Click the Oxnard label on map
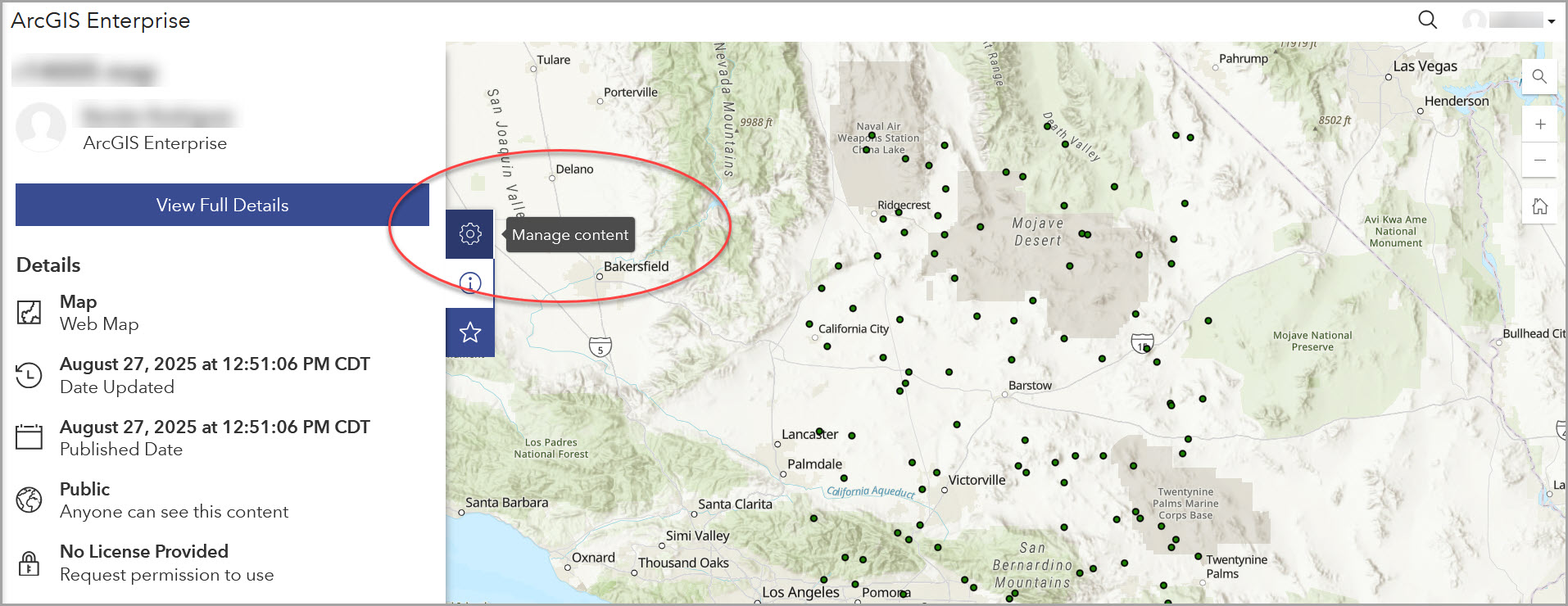The height and width of the screenshot is (606, 1568). (x=593, y=557)
